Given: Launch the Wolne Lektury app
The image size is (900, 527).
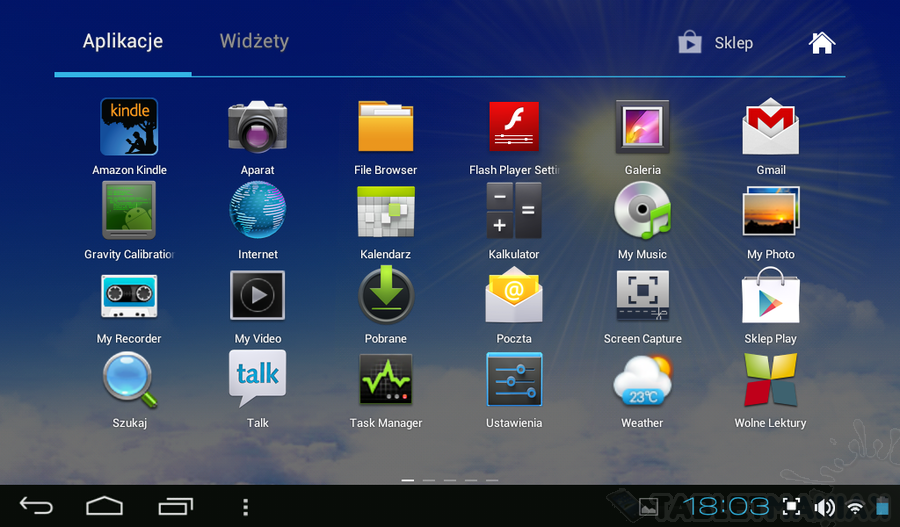Looking at the screenshot, I should pyautogui.click(x=770, y=380).
